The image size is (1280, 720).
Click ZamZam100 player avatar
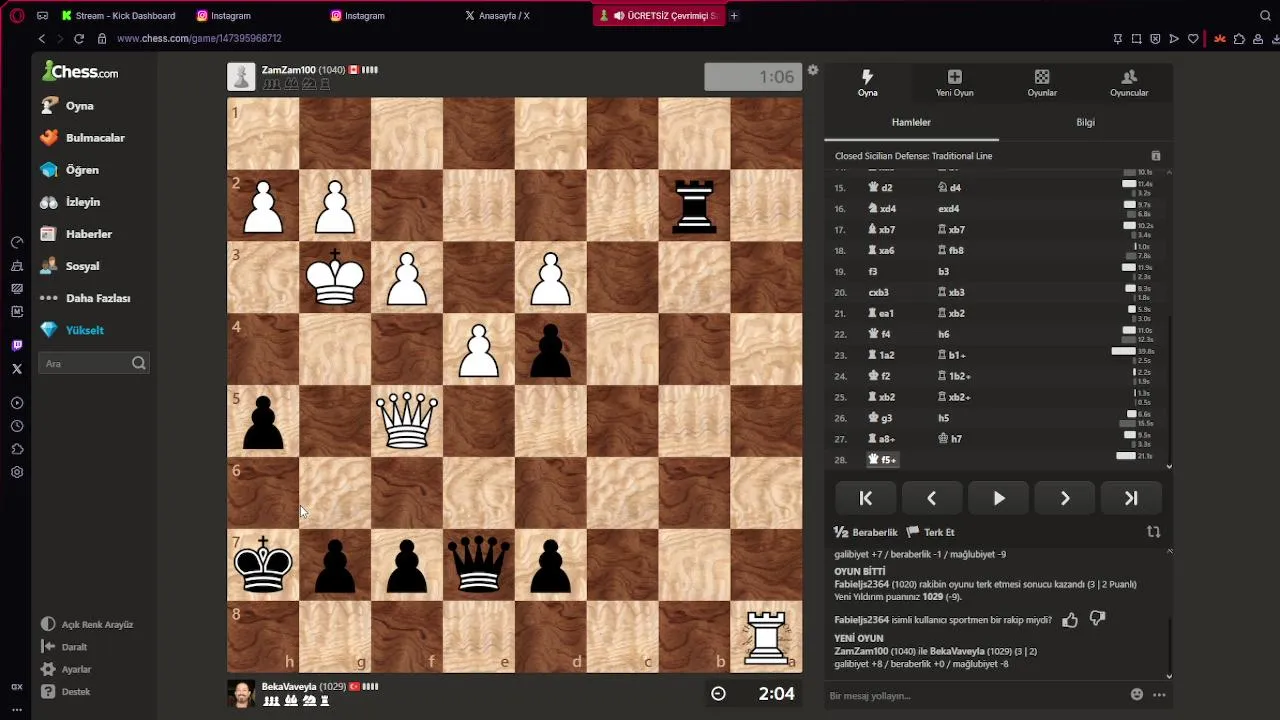(x=241, y=77)
